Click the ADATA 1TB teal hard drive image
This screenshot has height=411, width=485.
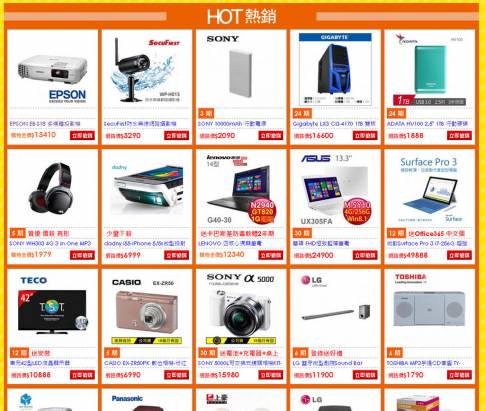coord(429,70)
